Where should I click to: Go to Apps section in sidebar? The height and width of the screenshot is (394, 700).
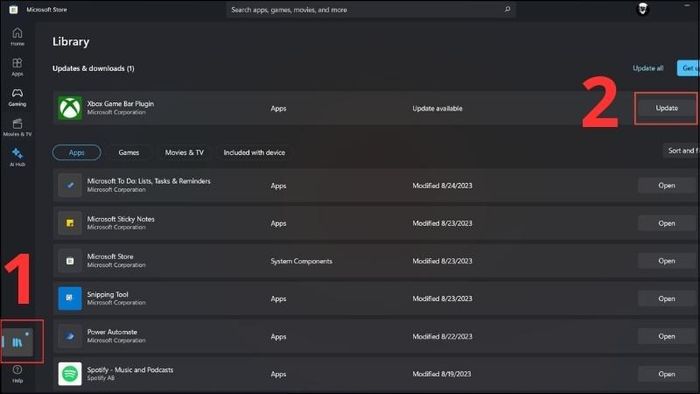(17, 67)
